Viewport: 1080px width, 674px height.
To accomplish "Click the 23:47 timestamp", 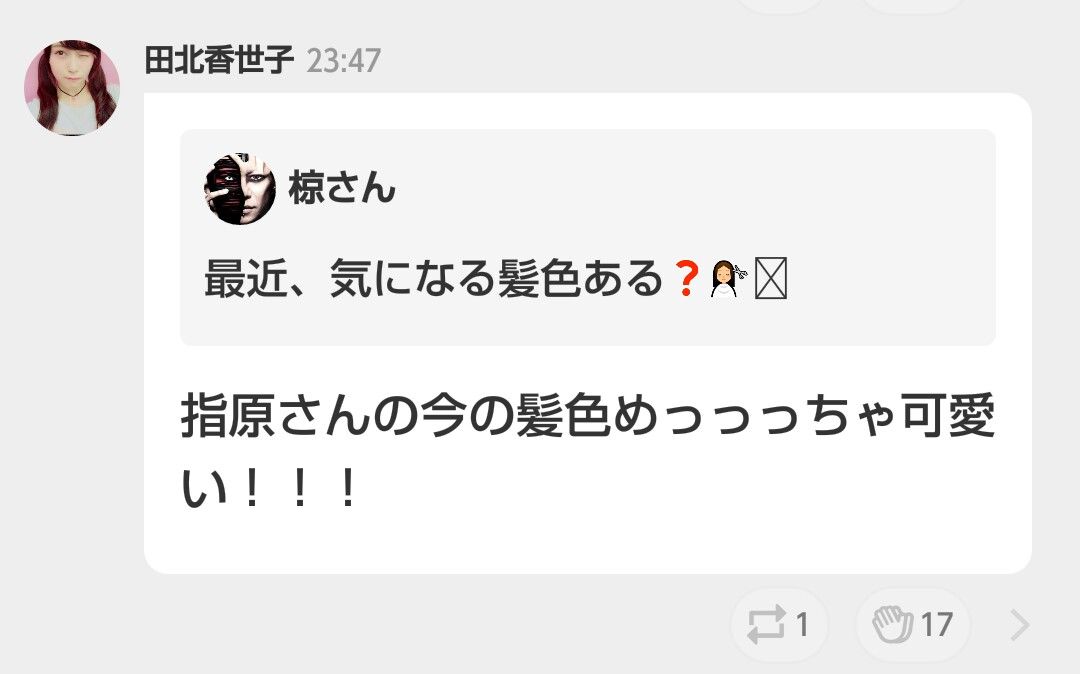I will coord(343,61).
